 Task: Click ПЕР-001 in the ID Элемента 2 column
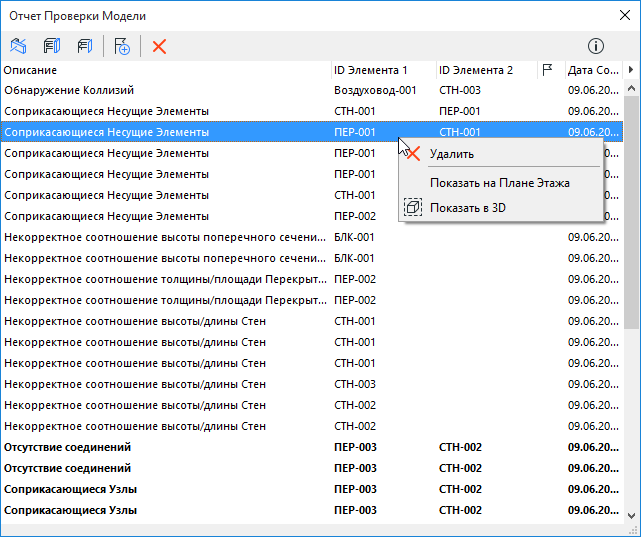[459, 111]
